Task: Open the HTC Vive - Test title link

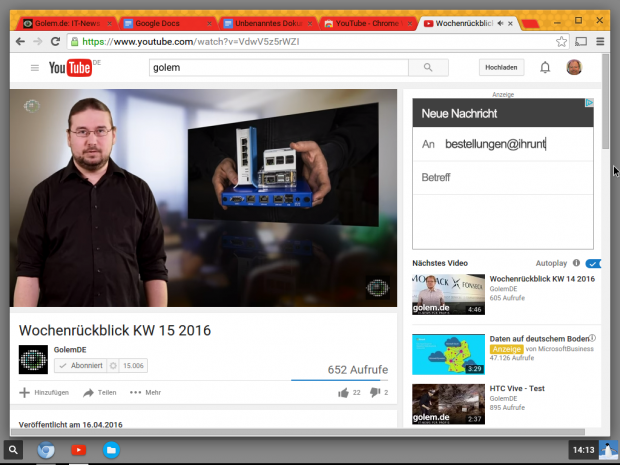Action: pos(517,388)
